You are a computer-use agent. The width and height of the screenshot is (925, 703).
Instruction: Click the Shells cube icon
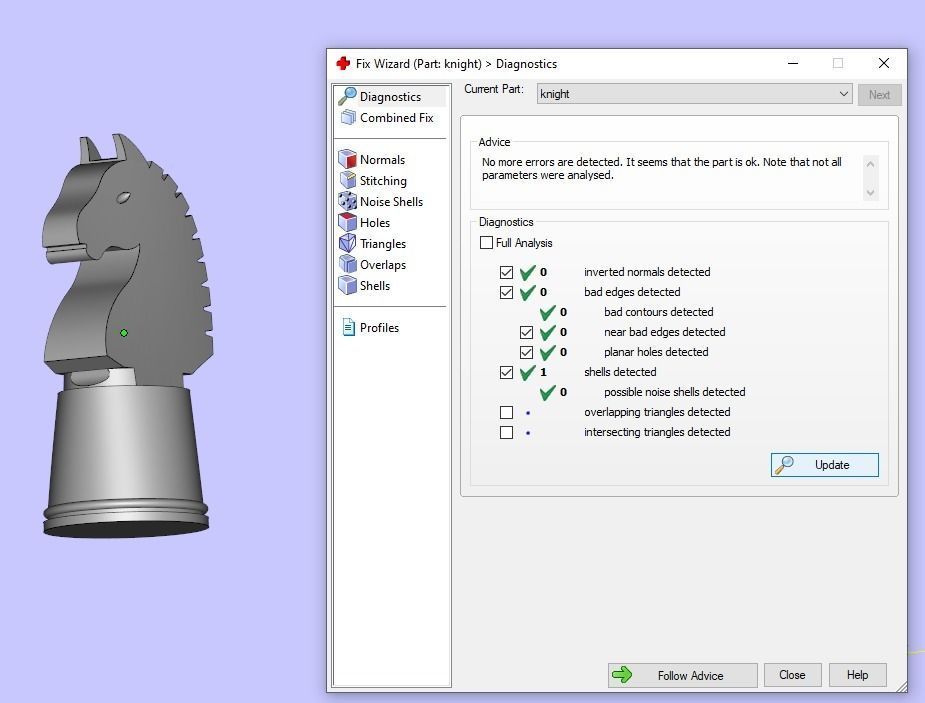point(347,285)
